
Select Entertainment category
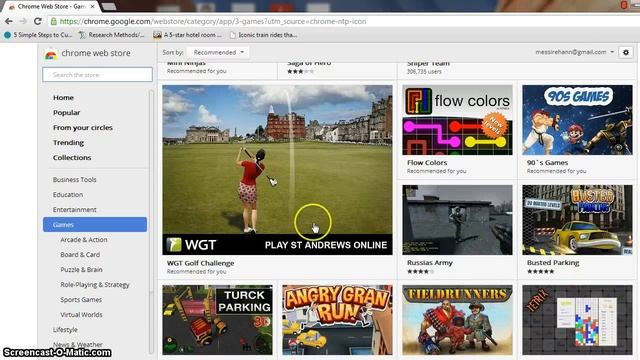coord(74,210)
